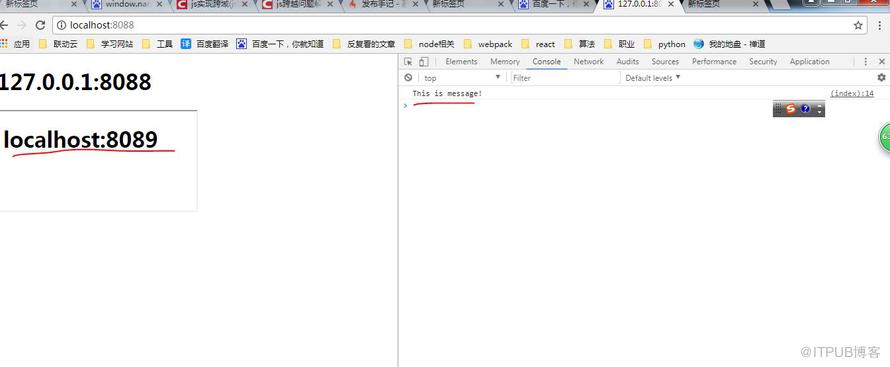Open the 百度翻译 bookmark
This screenshot has width=890, height=367.
[x=204, y=44]
